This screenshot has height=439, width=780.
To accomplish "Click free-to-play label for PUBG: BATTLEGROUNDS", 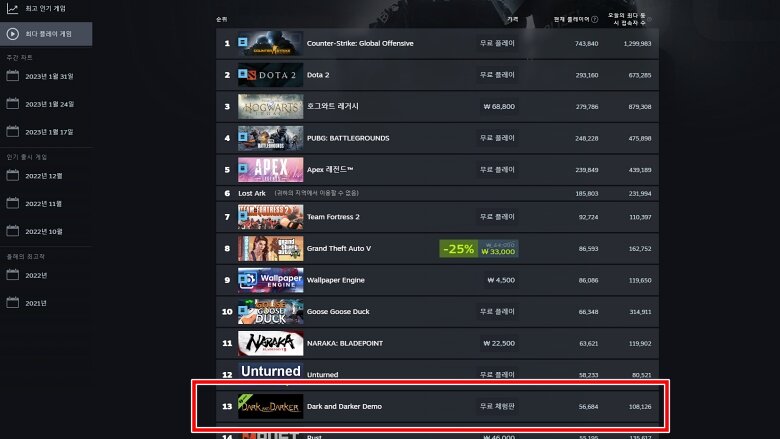I will [497, 138].
